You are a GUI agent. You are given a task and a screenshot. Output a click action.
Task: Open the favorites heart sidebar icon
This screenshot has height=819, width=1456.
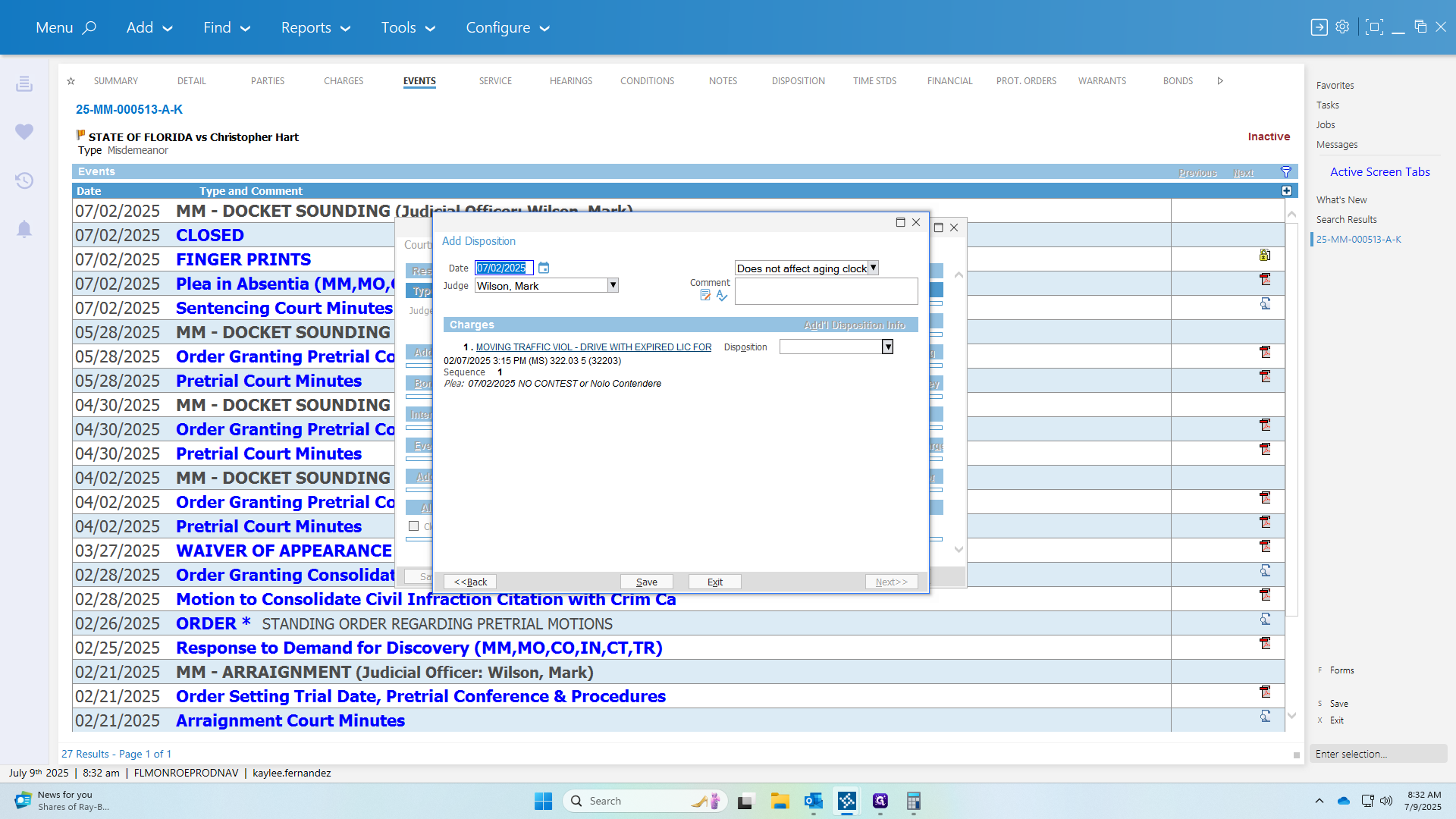(24, 132)
